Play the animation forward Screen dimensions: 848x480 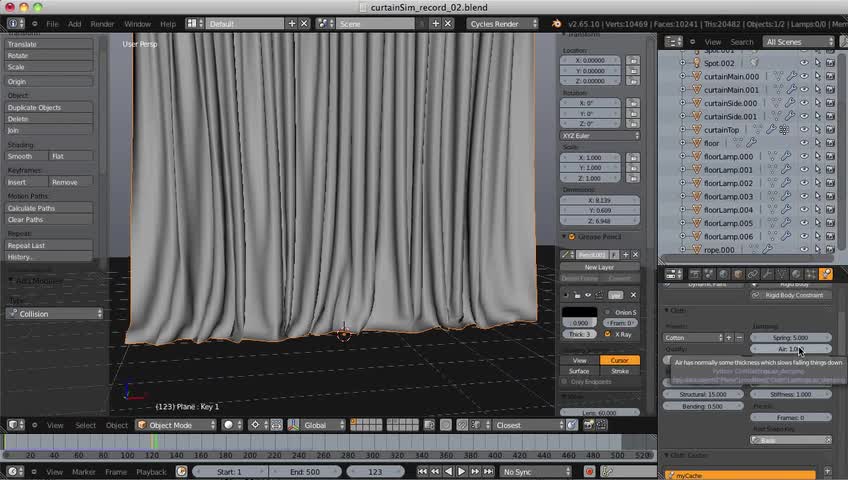(461, 471)
